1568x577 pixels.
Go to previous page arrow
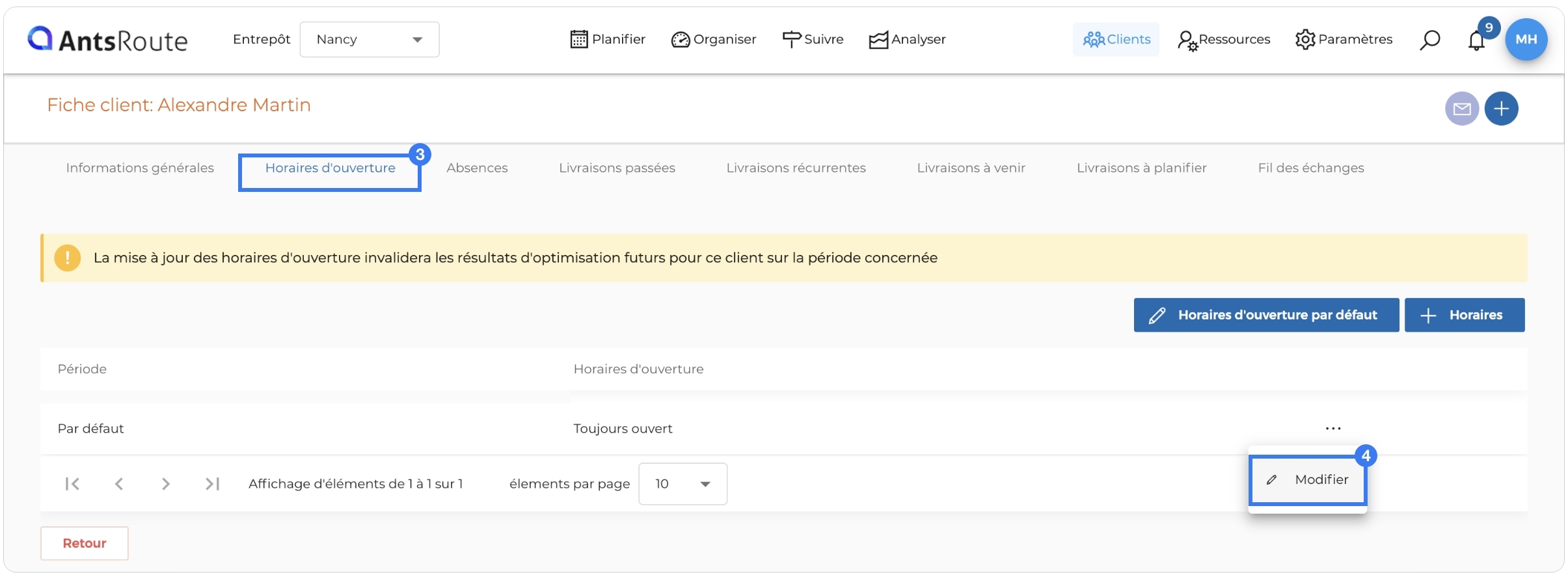(x=119, y=484)
